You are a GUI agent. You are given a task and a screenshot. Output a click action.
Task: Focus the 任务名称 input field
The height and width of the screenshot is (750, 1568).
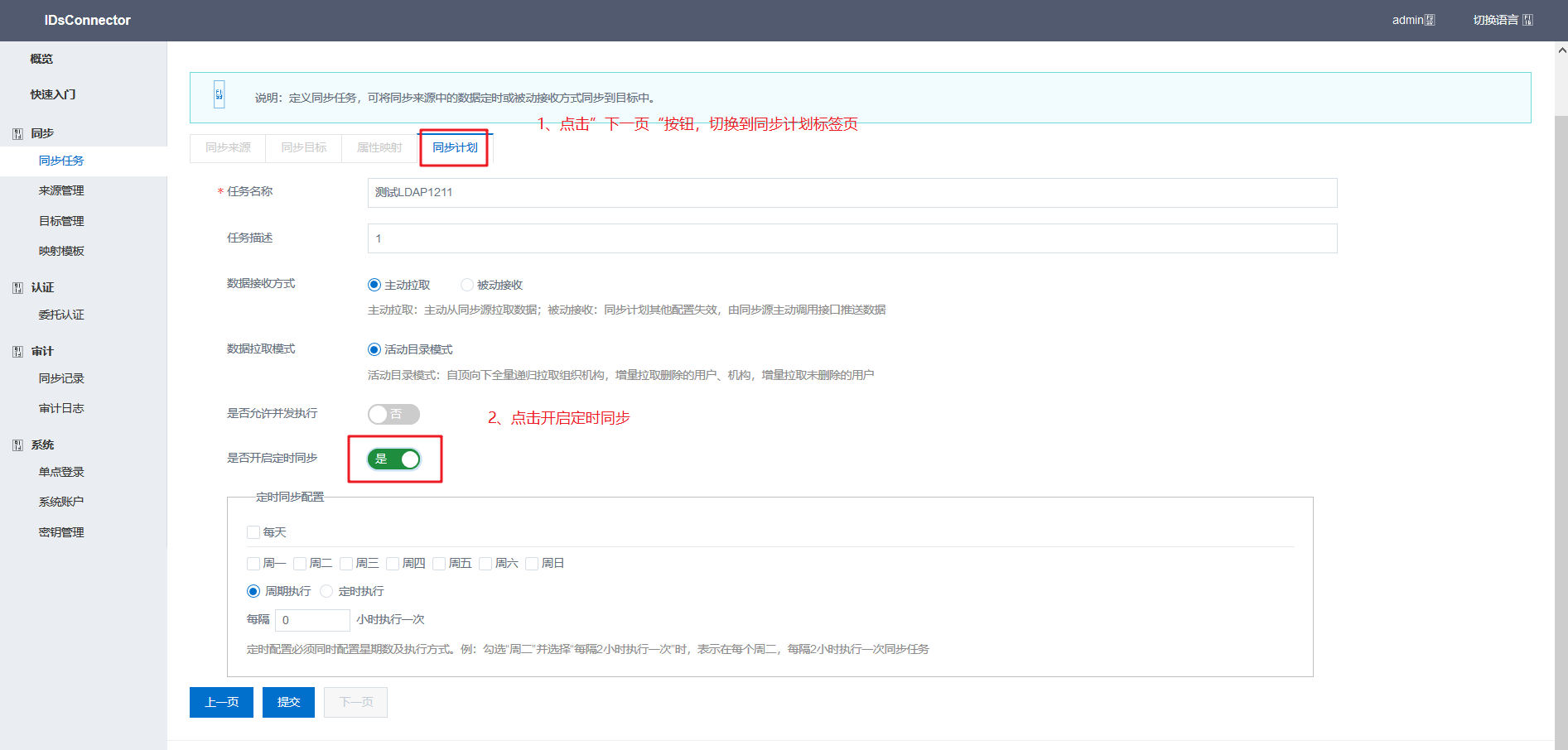pos(852,193)
